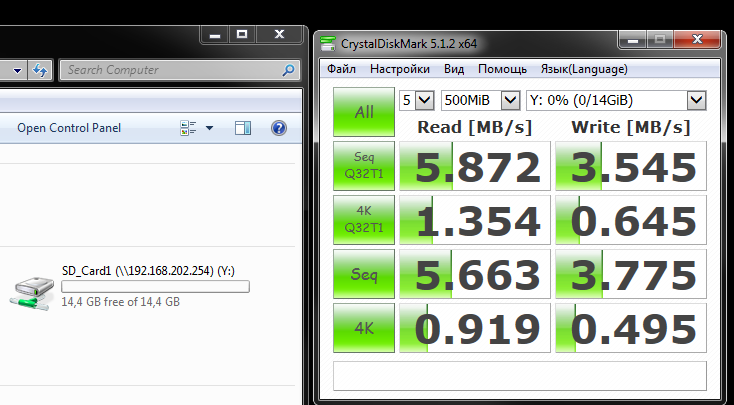Maximize the Explorer window
This screenshot has height=405, width=734.
click(x=242, y=34)
